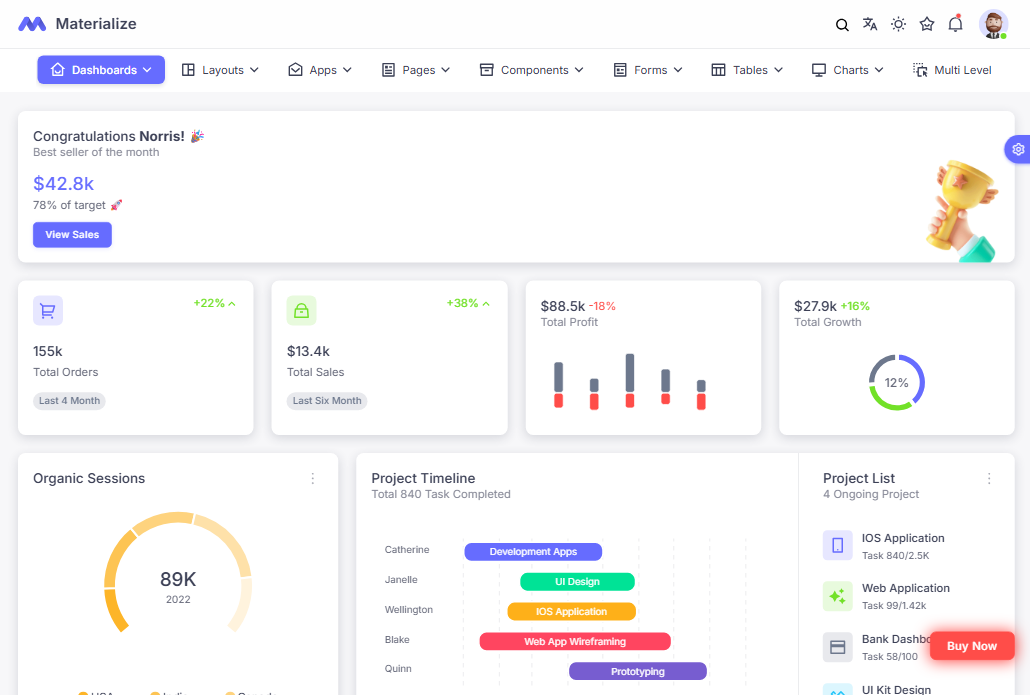The height and width of the screenshot is (695, 1030).
Task: Click the Web Application project title
Action: click(x=906, y=588)
